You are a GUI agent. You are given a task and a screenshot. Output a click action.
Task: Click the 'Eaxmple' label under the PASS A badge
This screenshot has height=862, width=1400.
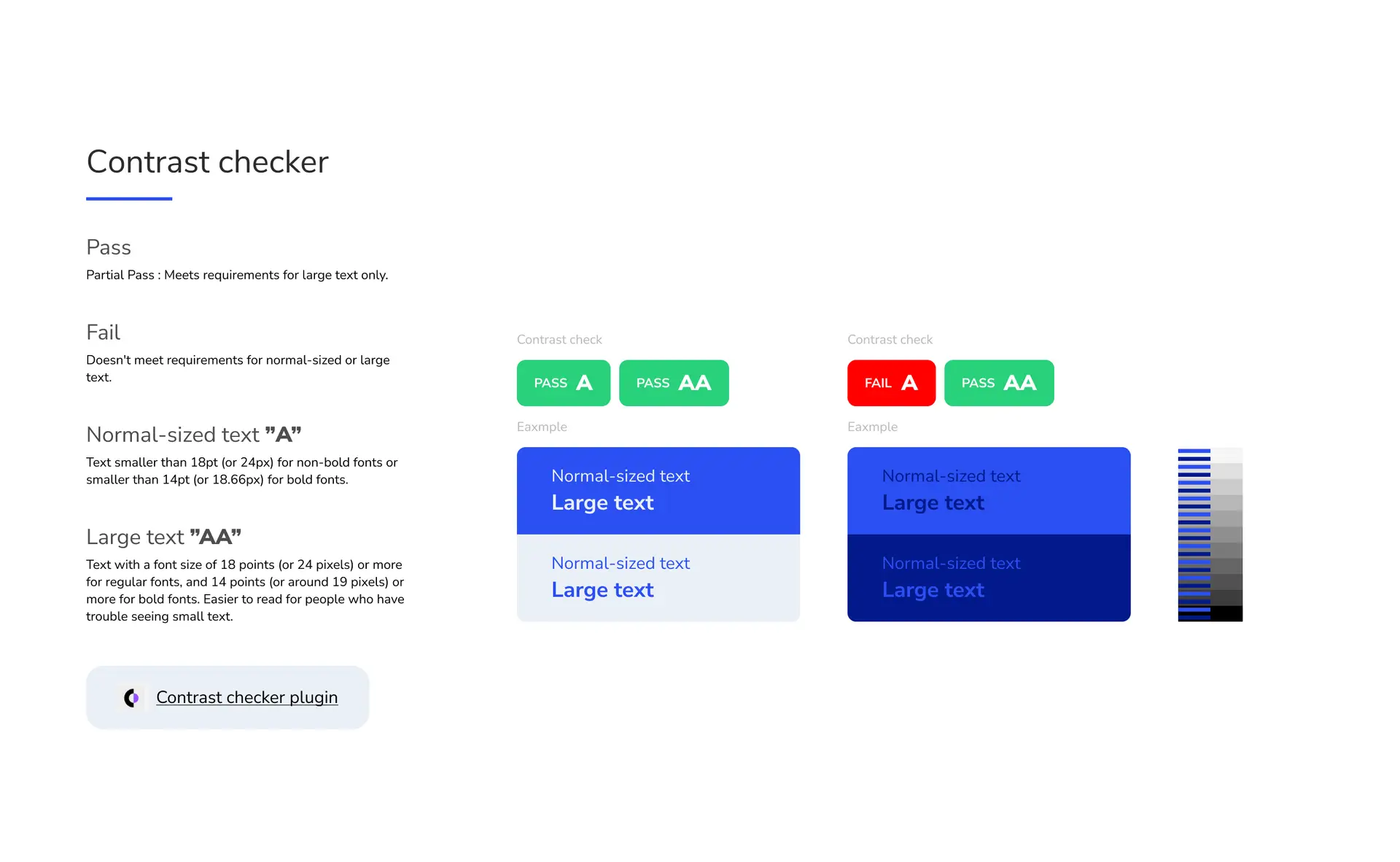(x=542, y=427)
